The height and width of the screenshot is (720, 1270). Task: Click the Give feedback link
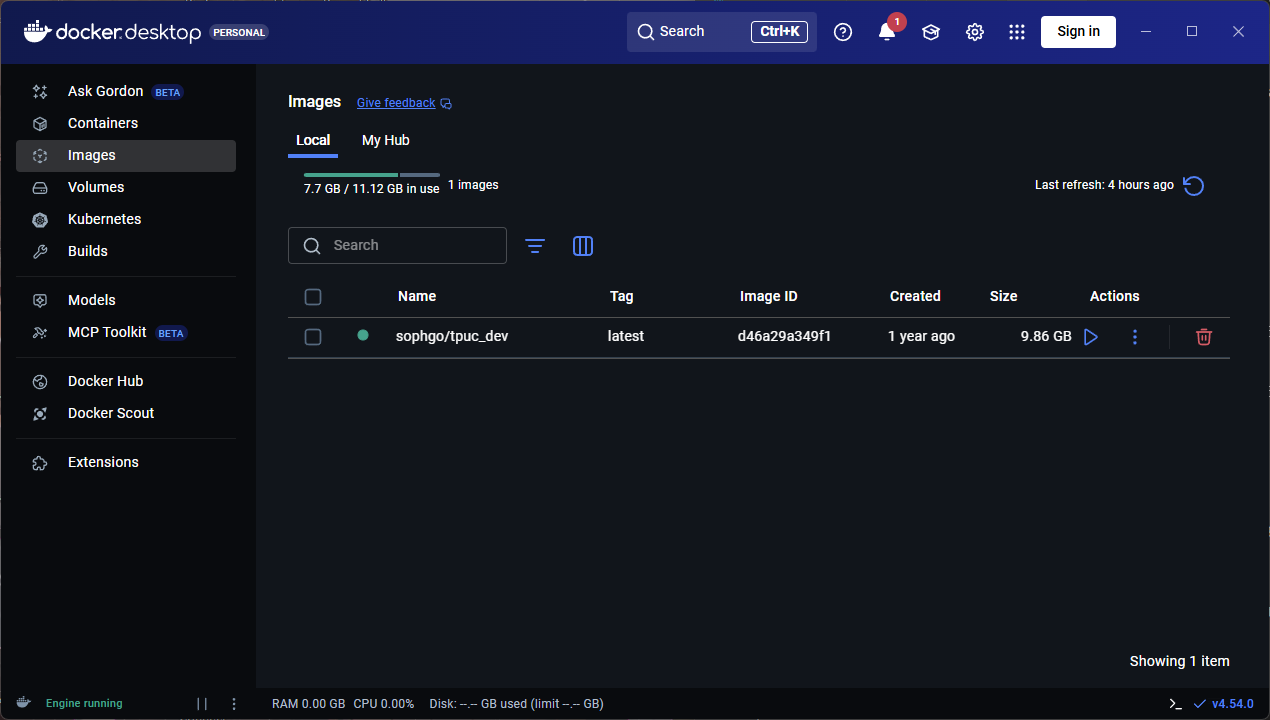click(396, 103)
